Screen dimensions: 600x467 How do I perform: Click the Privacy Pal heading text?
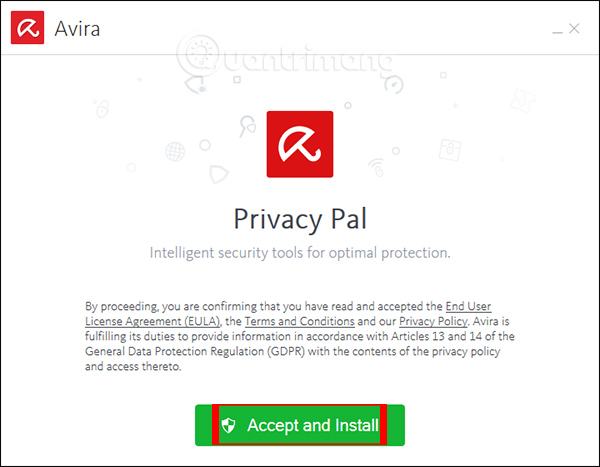[299, 217]
